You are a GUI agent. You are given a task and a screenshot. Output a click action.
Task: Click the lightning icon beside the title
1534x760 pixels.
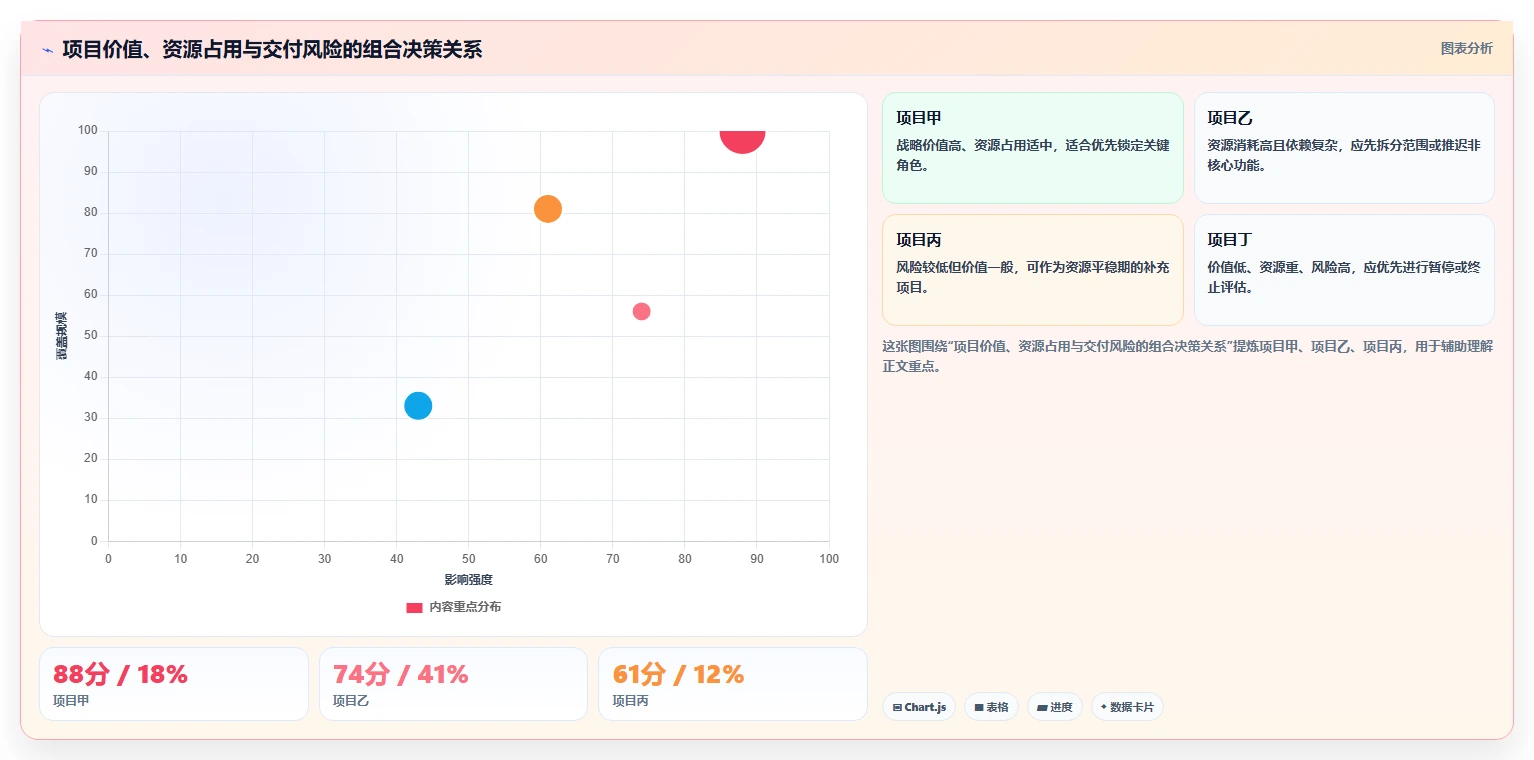48,49
